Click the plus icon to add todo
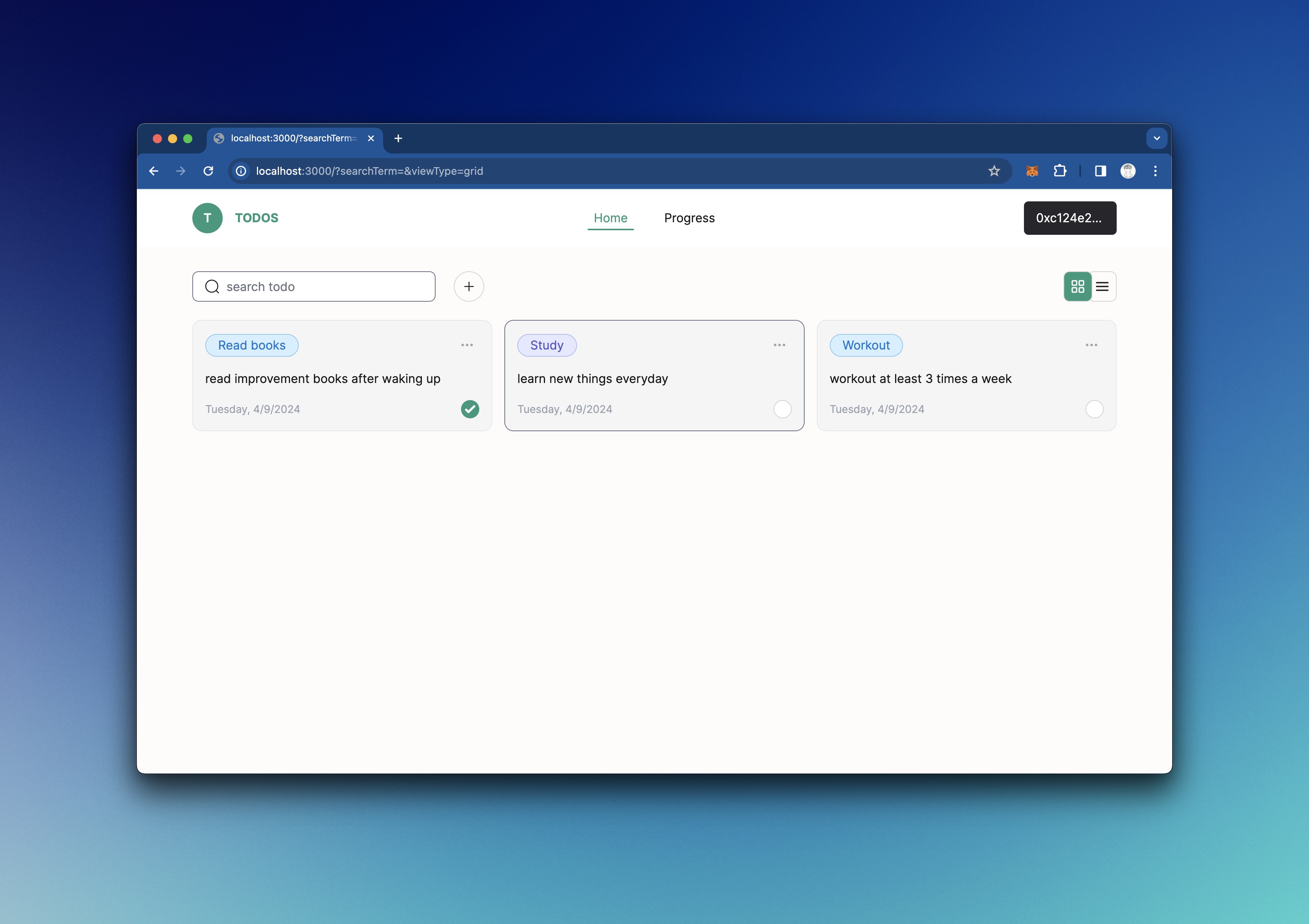 469,287
